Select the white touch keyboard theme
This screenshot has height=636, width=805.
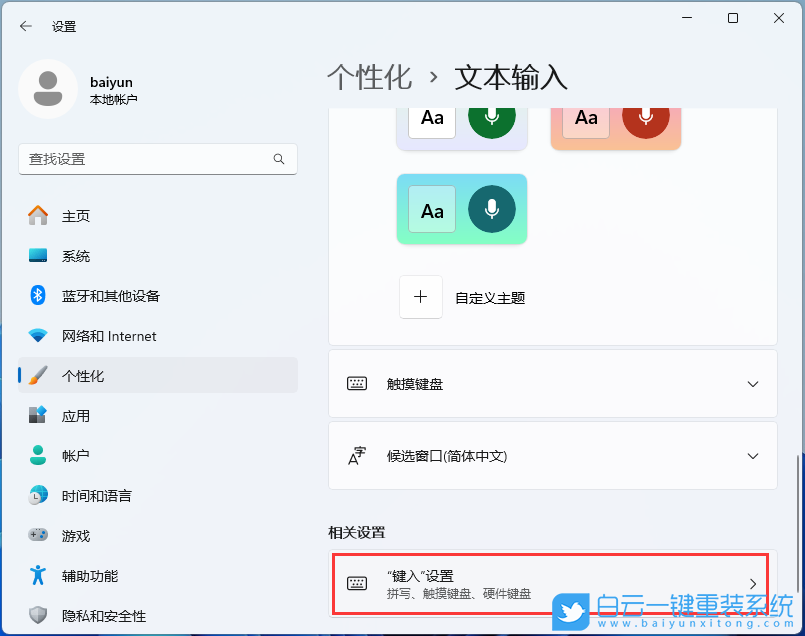pyautogui.click(x=461, y=122)
